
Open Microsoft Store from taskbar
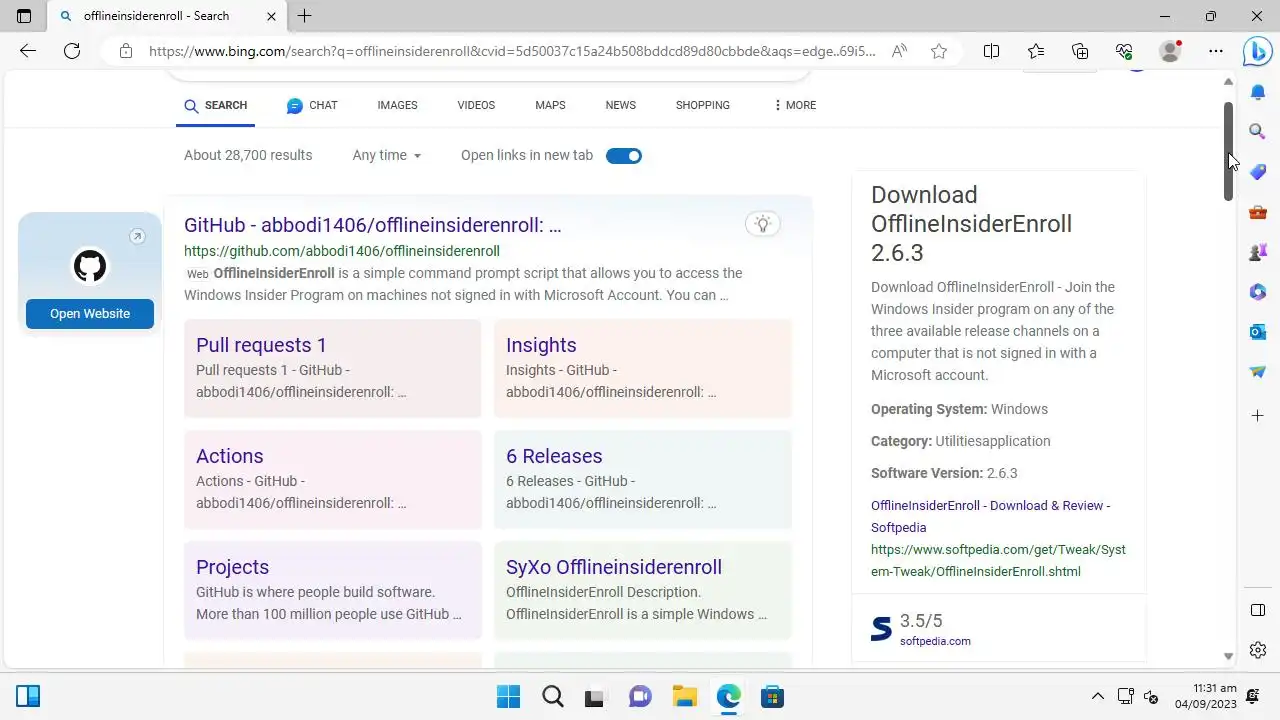click(772, 696)
